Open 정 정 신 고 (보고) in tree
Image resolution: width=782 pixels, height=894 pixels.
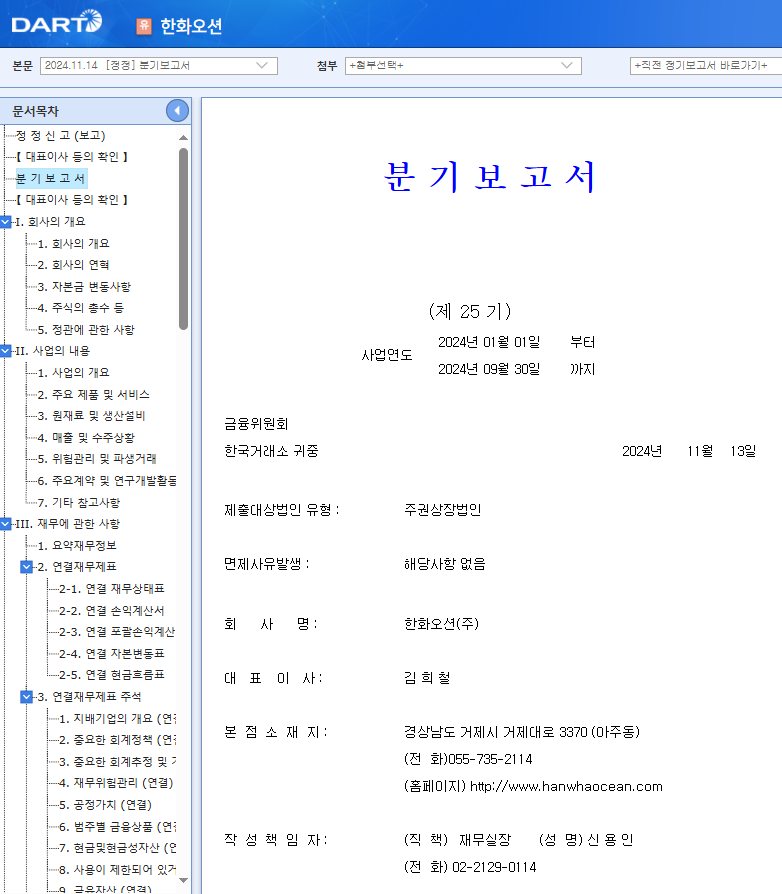pos(60,136)
